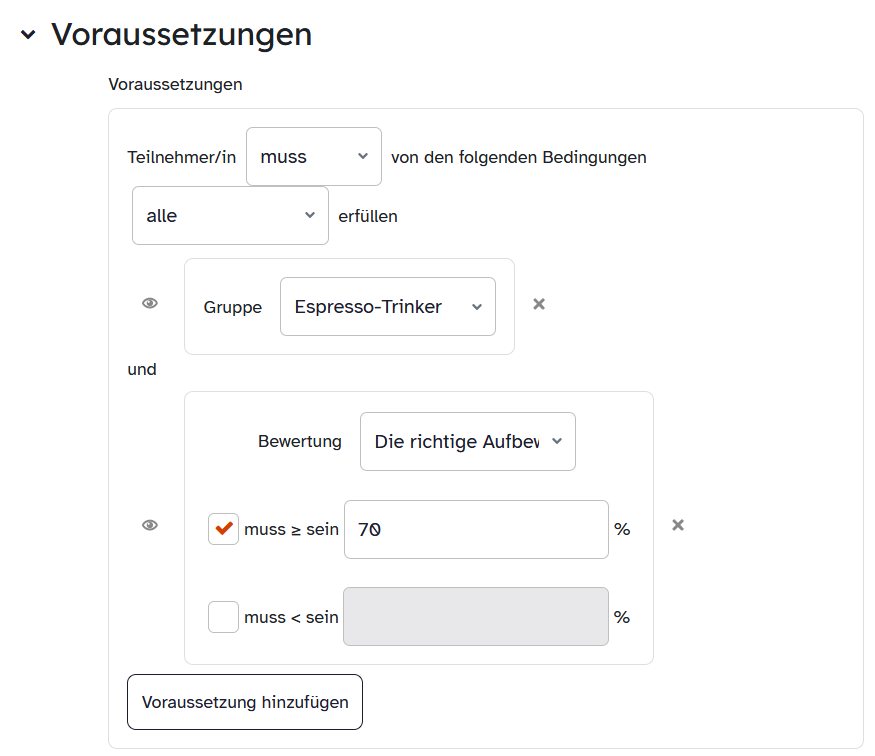Click the 'Gruppe' label
Viewport: 875px width, 756px height.
tap(232, 307)
